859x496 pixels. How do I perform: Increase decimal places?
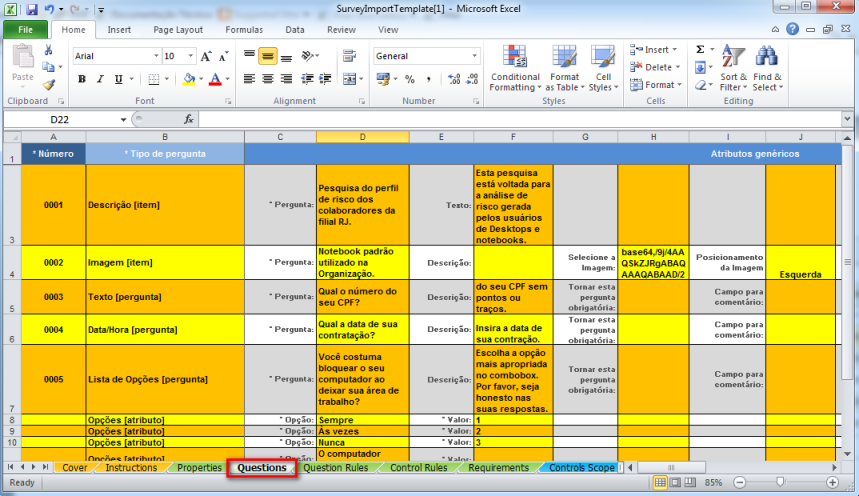click(x=454, y=79)
